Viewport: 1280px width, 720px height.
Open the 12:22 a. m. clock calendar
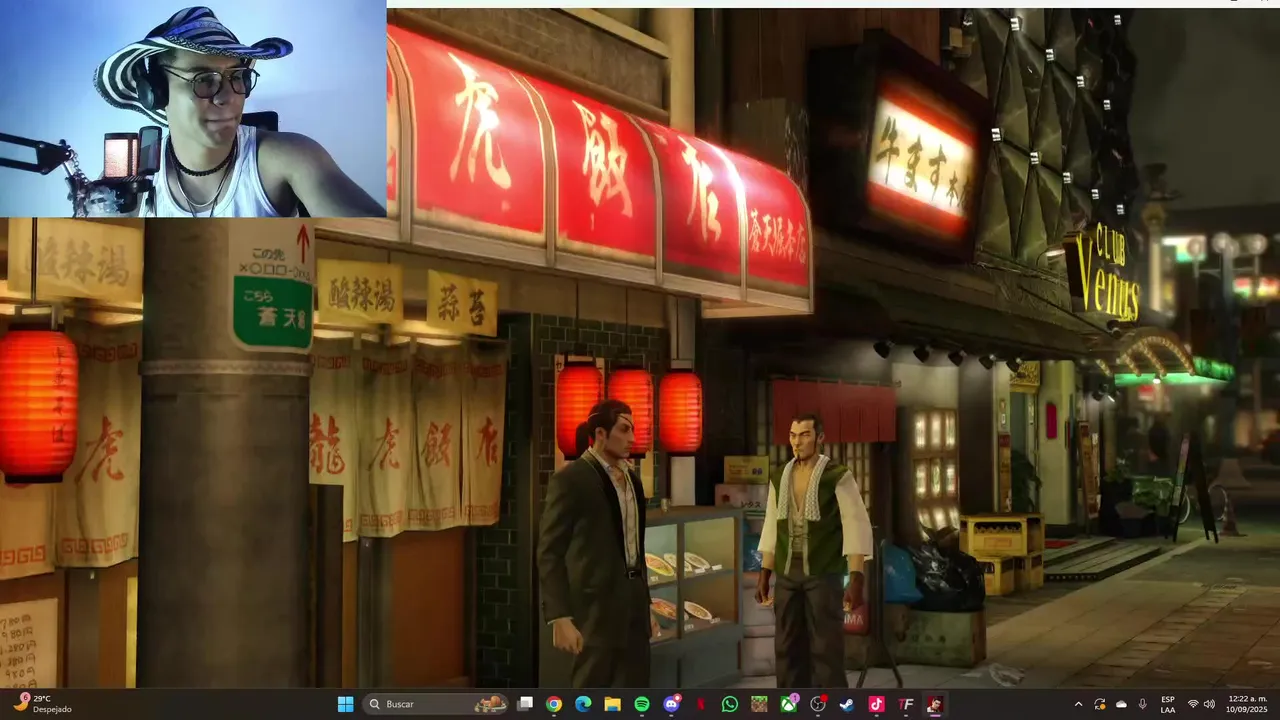(1248, 704)
